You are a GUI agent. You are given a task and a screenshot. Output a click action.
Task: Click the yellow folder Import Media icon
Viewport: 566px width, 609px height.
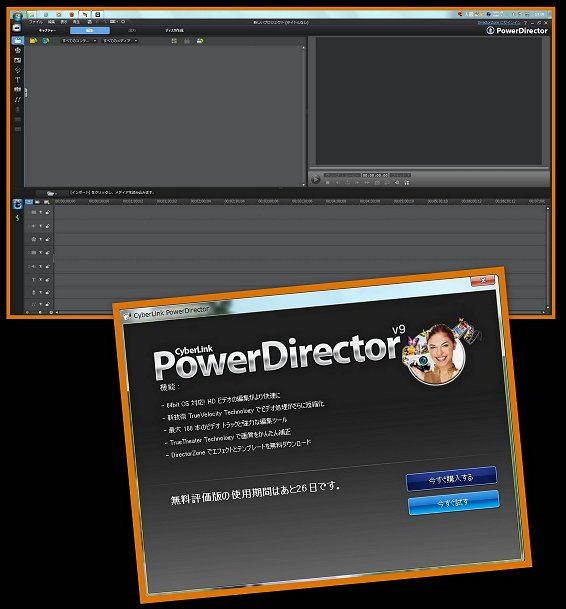33,40
